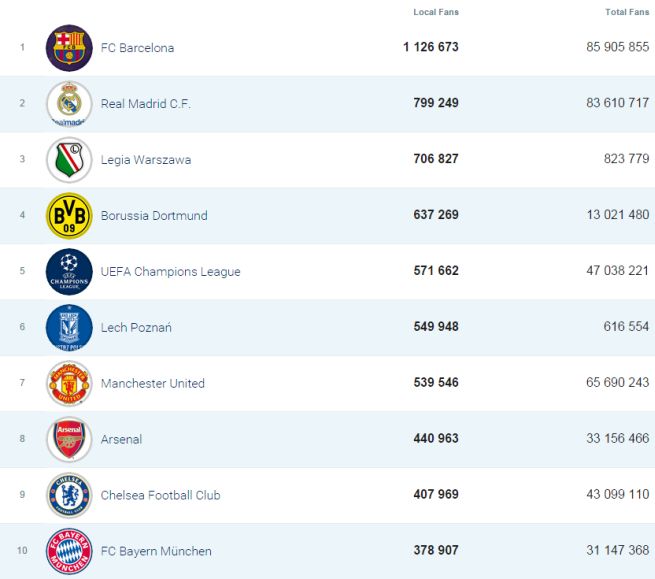
Task: Select the Arsenal crest icon
Action: [x=69, y=439]
